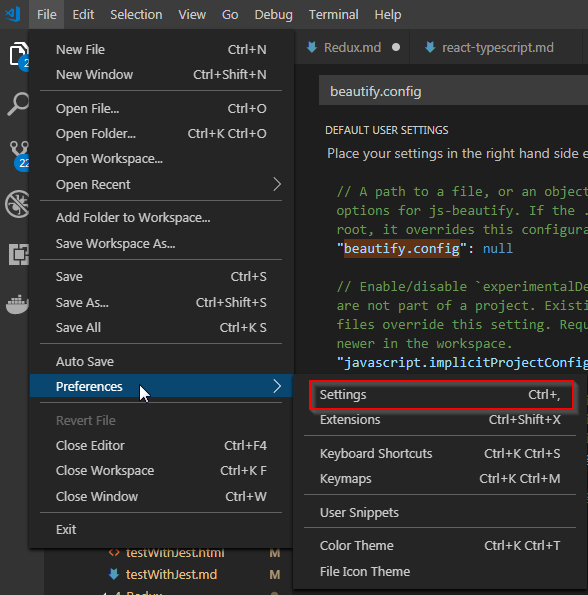Viewport: 588px width, 595px height.
Task: Open the Docker whale icon in activity bar
Action: pos(17,304)
